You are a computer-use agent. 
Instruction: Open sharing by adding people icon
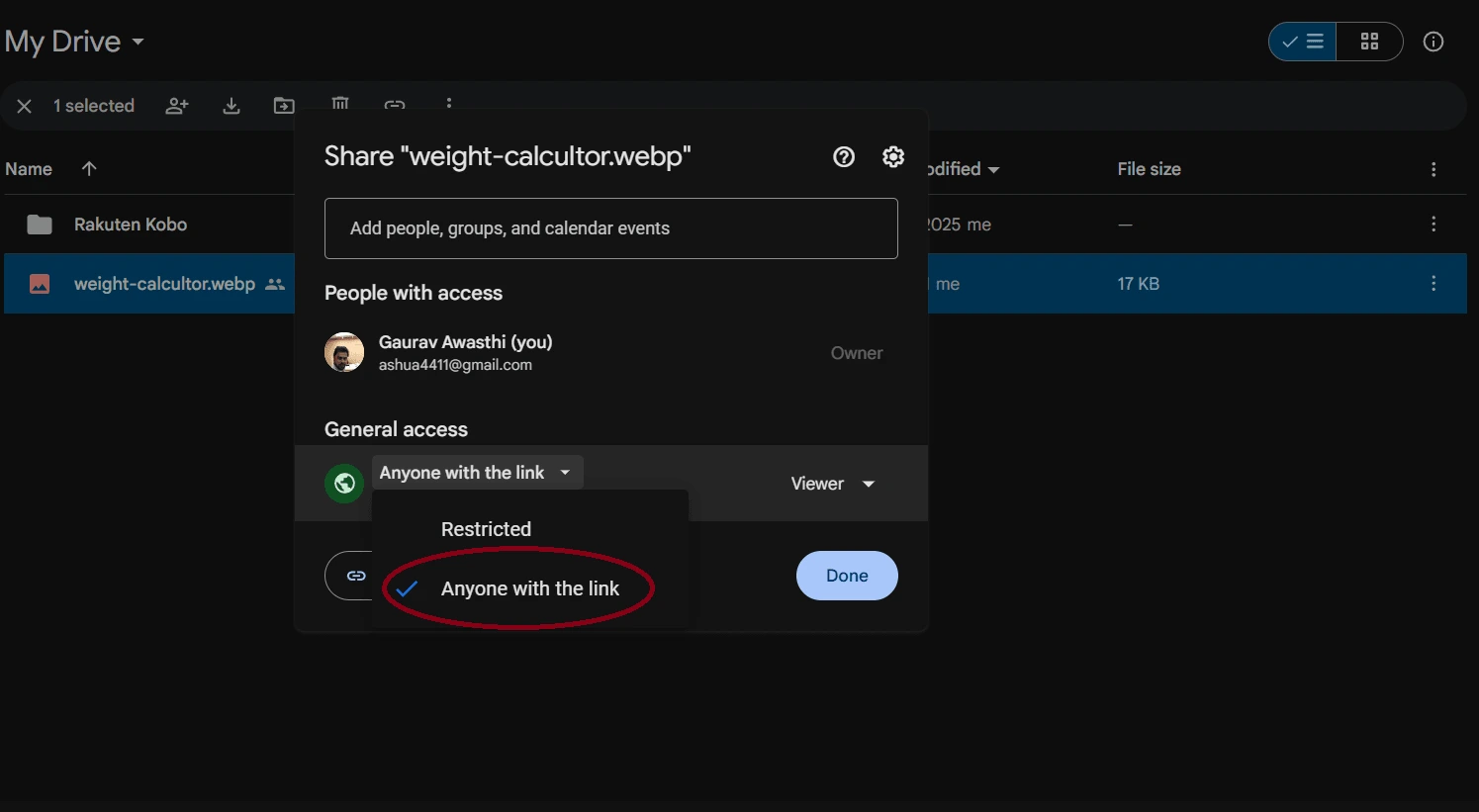pyautogui.click(x=177, y=105)
